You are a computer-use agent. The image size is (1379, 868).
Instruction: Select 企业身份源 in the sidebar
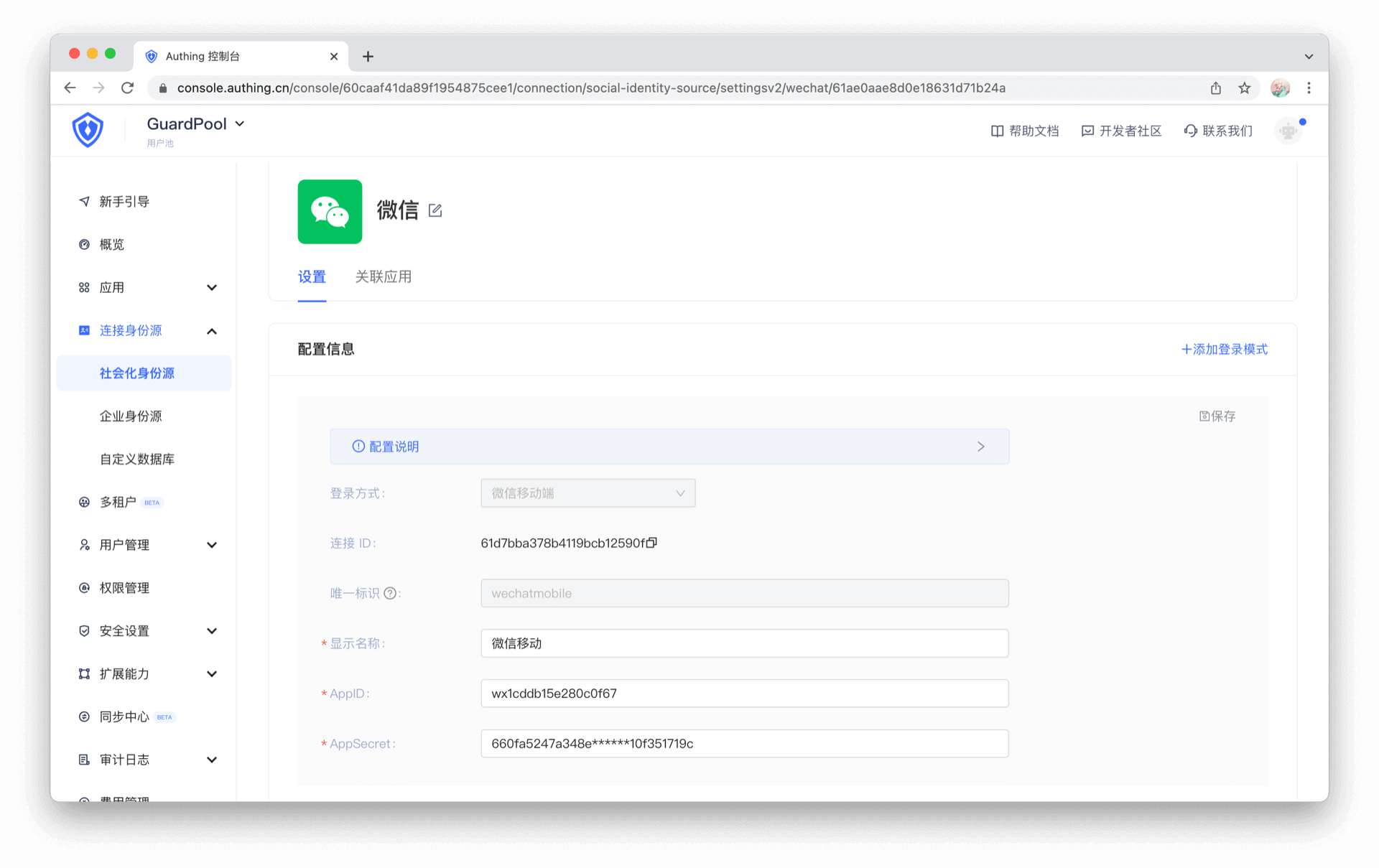(x=131, y=416)
